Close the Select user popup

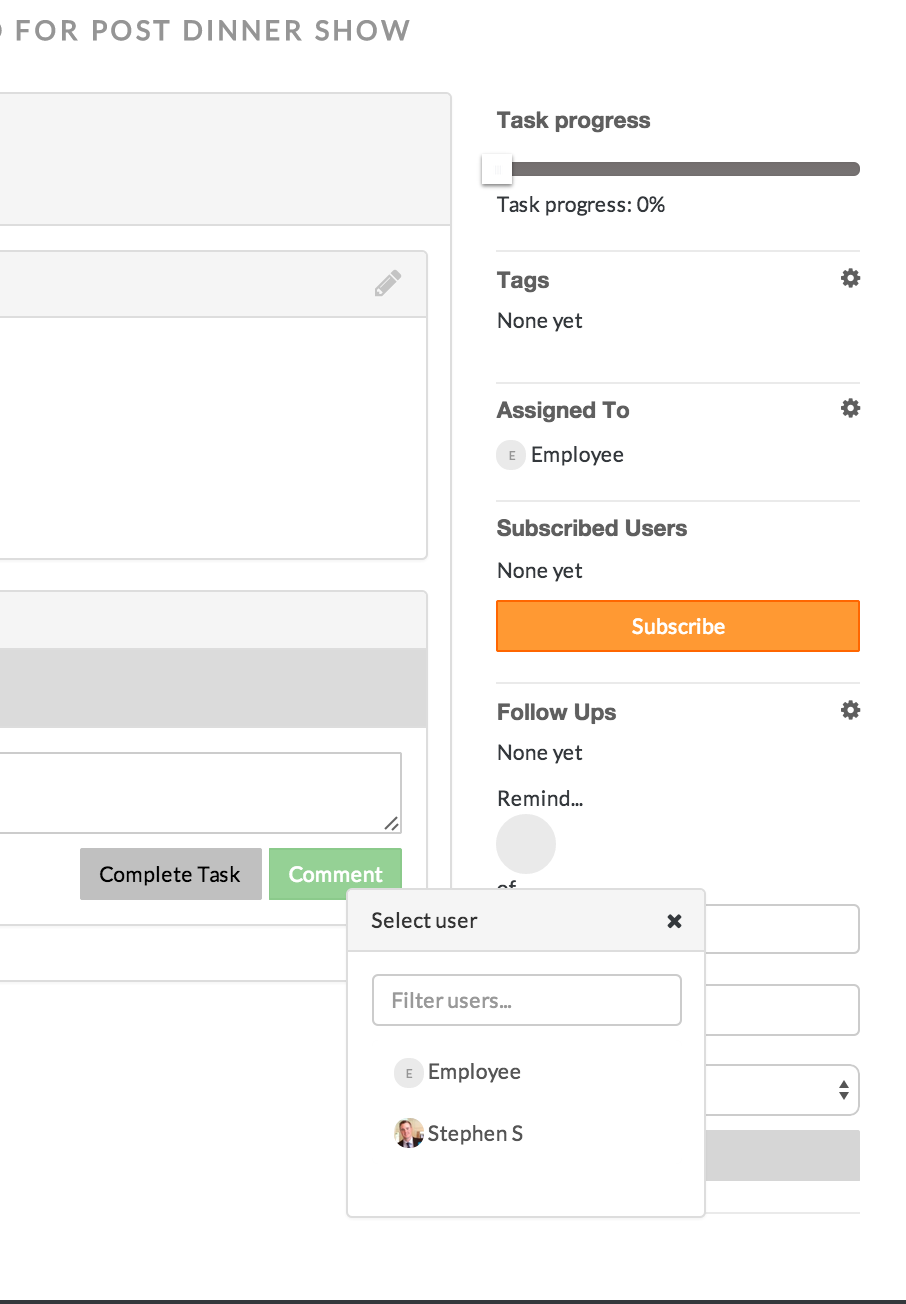coord(674,921)
